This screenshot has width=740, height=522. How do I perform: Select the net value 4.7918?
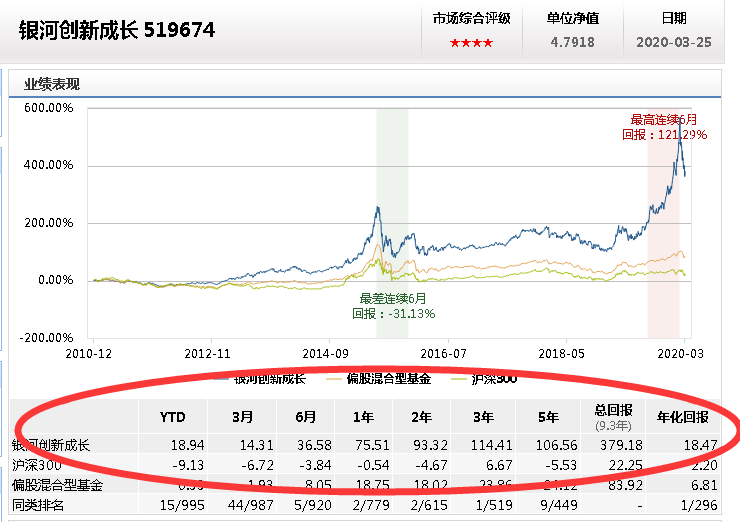click(x=572, y=42)
